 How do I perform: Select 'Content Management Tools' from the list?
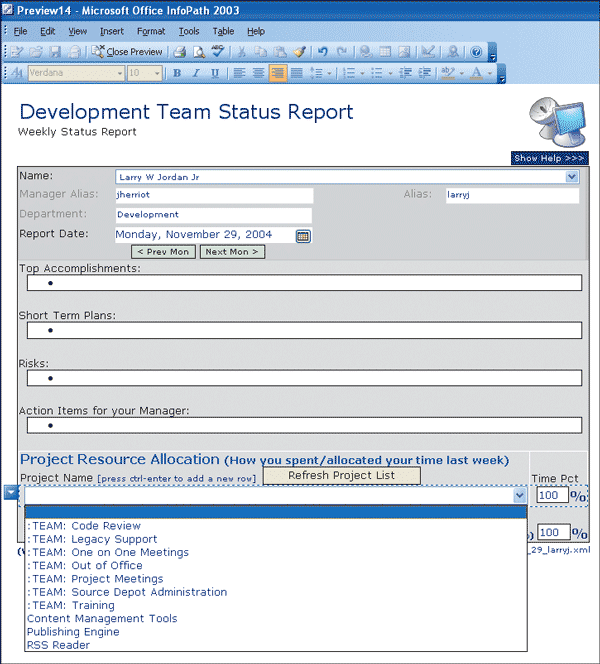point(276,618)
